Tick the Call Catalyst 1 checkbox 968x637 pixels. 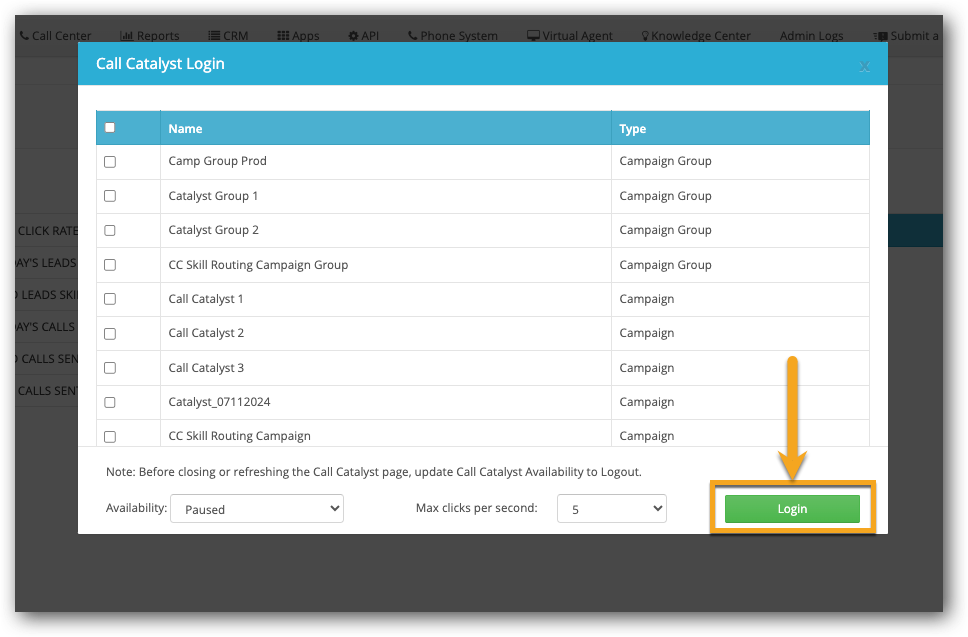[110, 299]
